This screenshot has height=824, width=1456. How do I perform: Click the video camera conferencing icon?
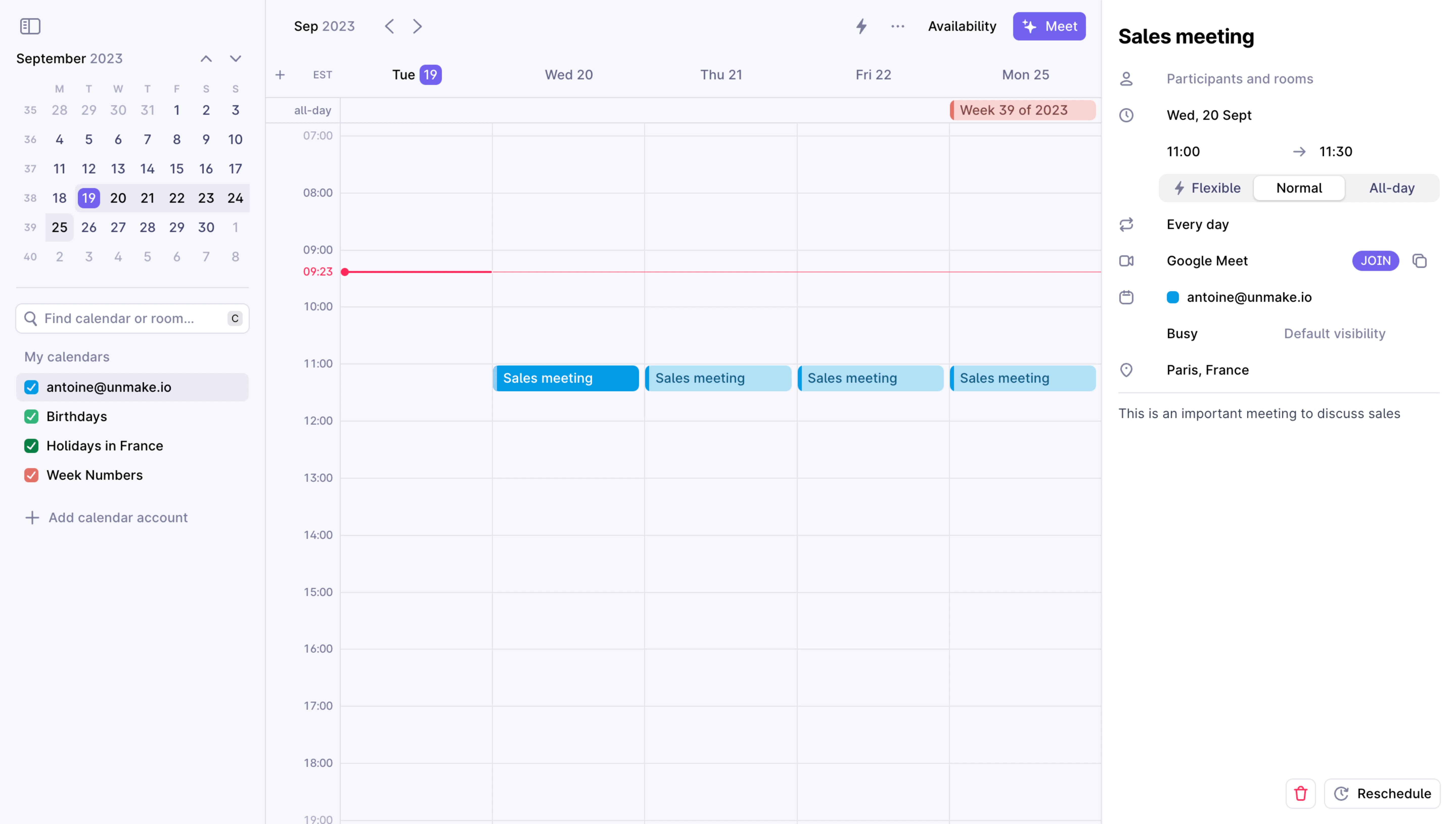point(1126,261)
